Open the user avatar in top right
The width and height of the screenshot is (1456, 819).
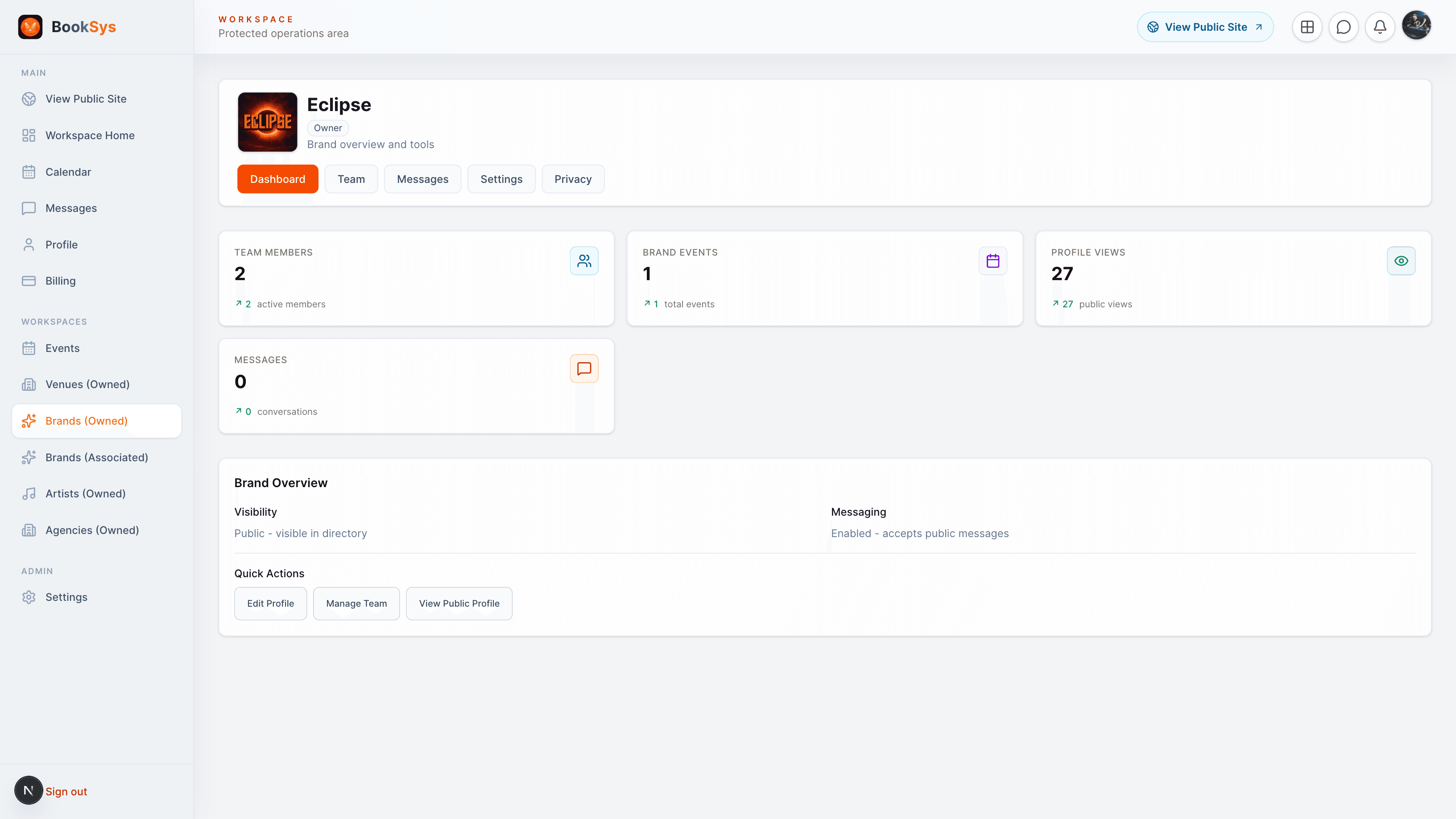coord(1416,25)
